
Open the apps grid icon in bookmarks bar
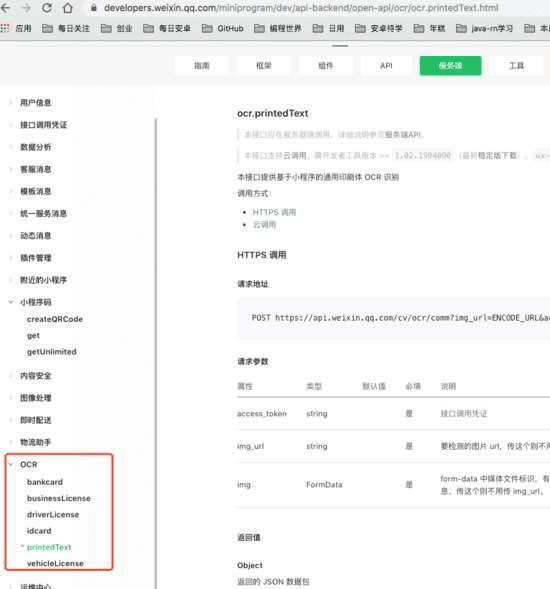pyautogui.click(x=5, y=28)
